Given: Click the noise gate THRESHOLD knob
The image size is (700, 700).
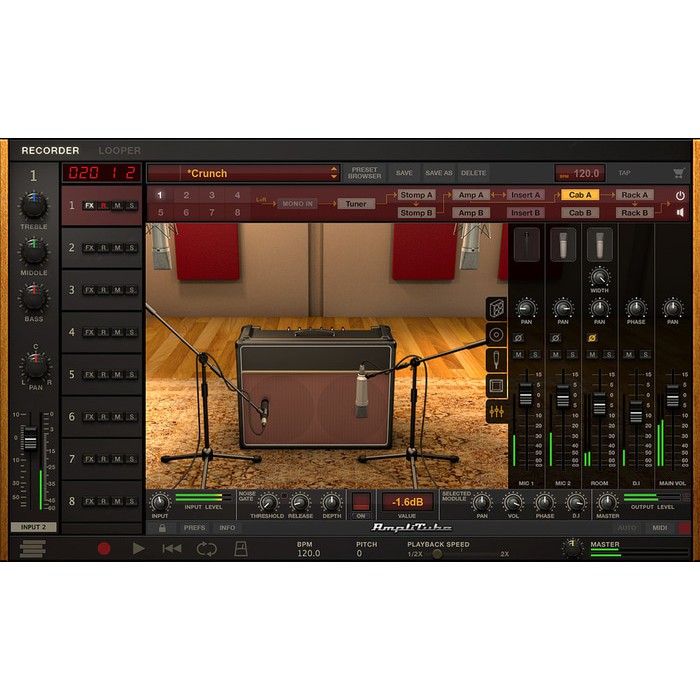Looking at the screenshot, I should coord(268,503).
